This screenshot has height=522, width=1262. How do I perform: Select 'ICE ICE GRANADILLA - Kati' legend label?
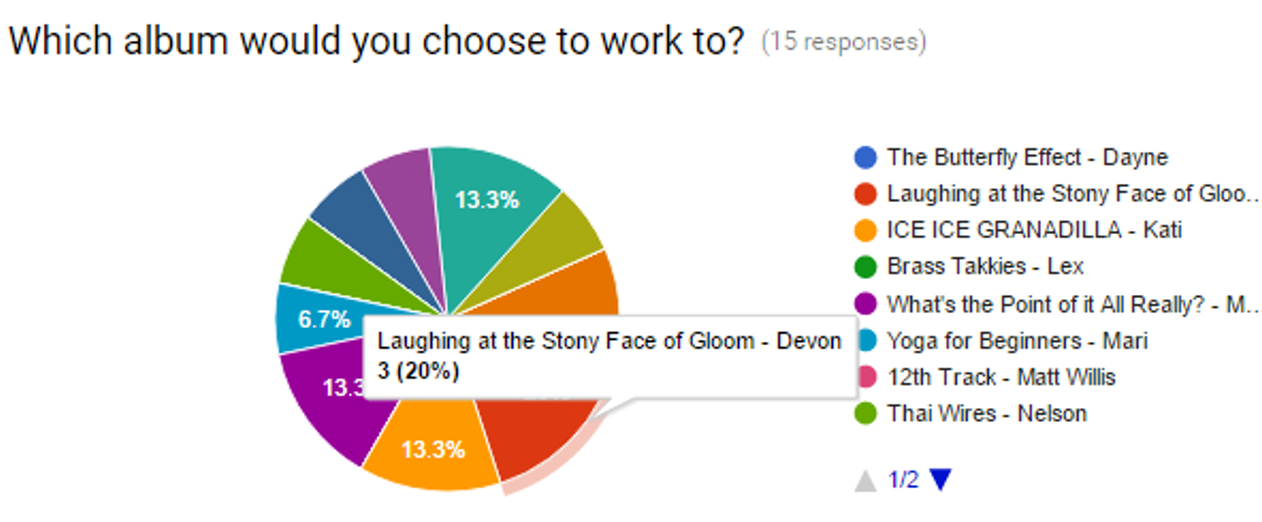(x=1034, y=230)
